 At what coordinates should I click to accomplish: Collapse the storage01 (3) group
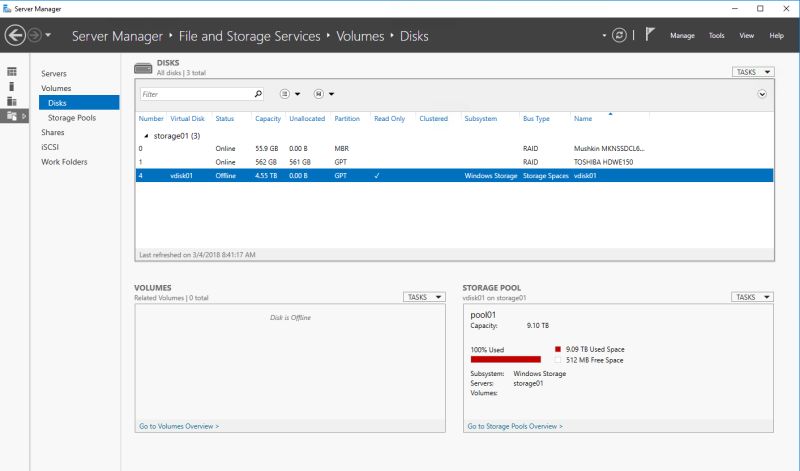146,136
